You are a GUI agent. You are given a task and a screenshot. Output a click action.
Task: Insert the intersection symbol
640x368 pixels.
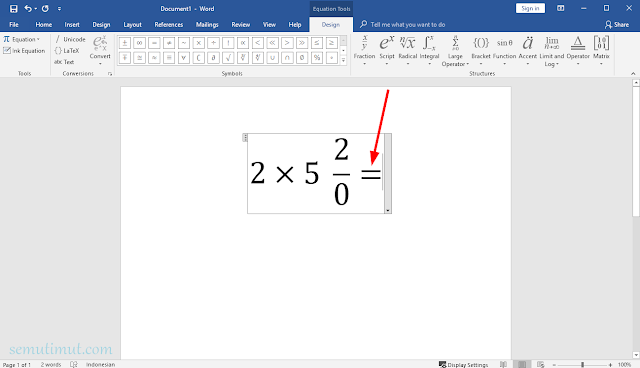click(287, 58)
